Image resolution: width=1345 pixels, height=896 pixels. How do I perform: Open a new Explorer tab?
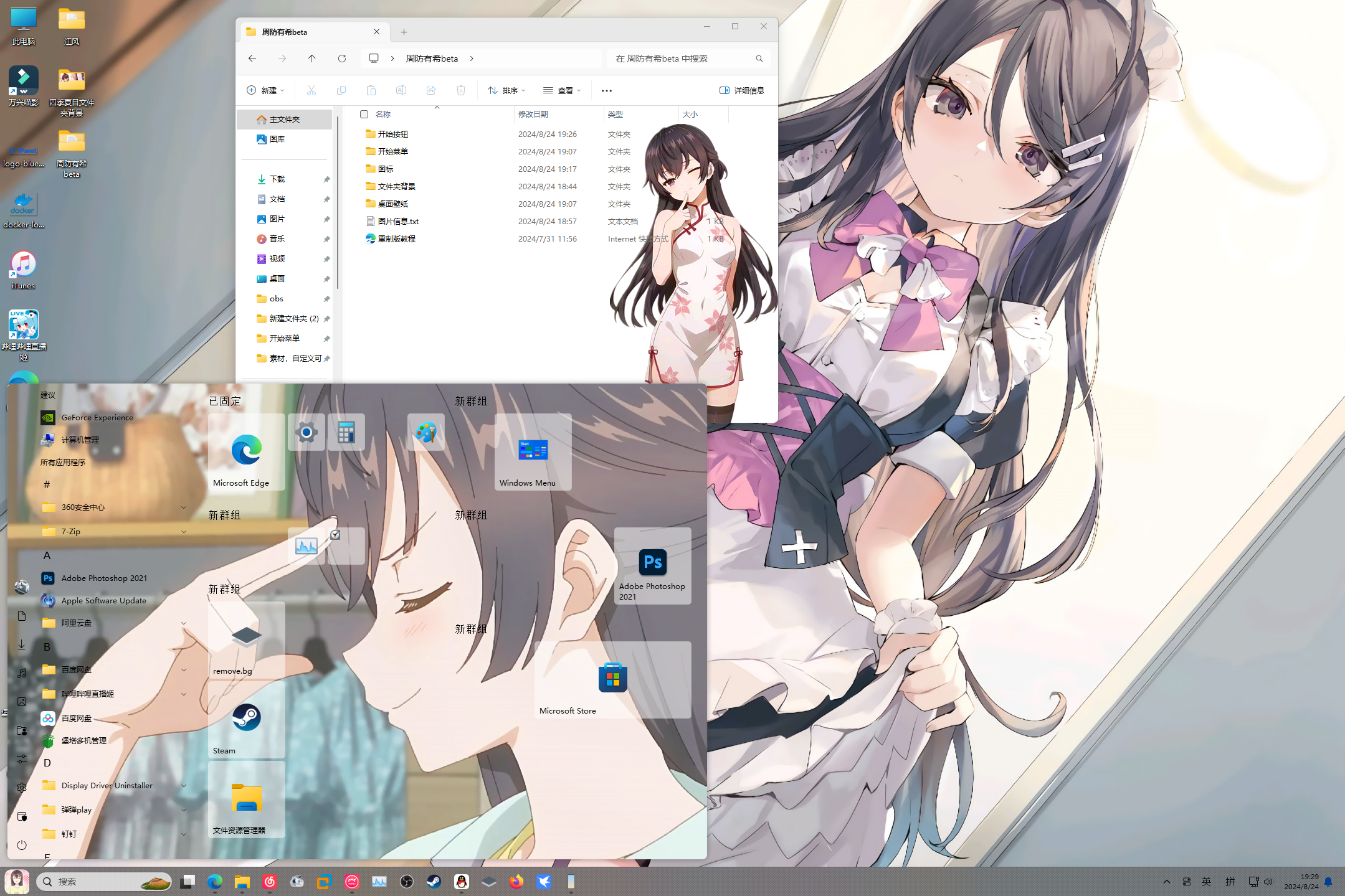pos(404,32)
